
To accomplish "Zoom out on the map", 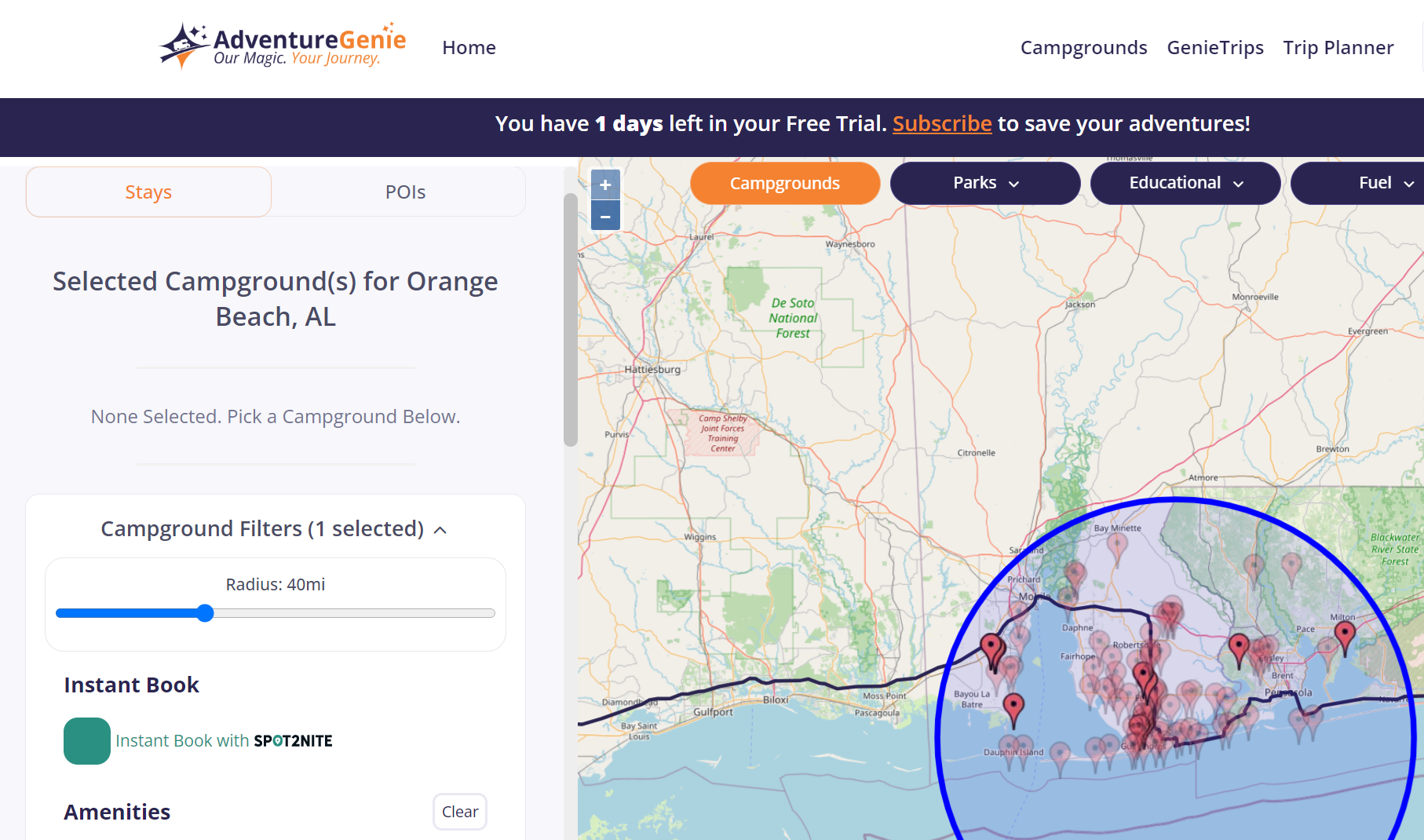I will pyautogui.click(x=605, y=216).
